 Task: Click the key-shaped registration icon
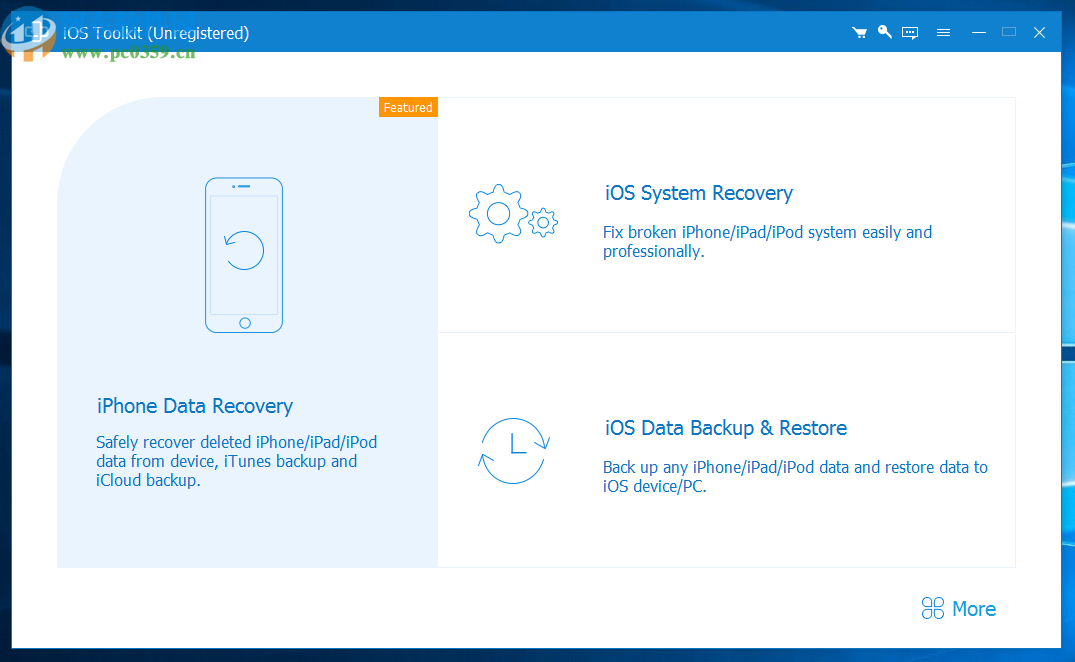point(884,31)
